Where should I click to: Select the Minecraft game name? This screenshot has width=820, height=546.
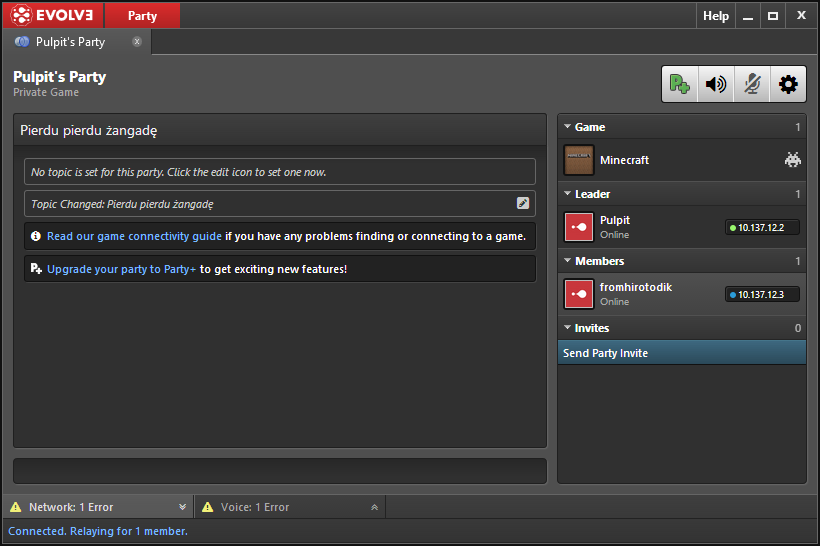point(624,160)
